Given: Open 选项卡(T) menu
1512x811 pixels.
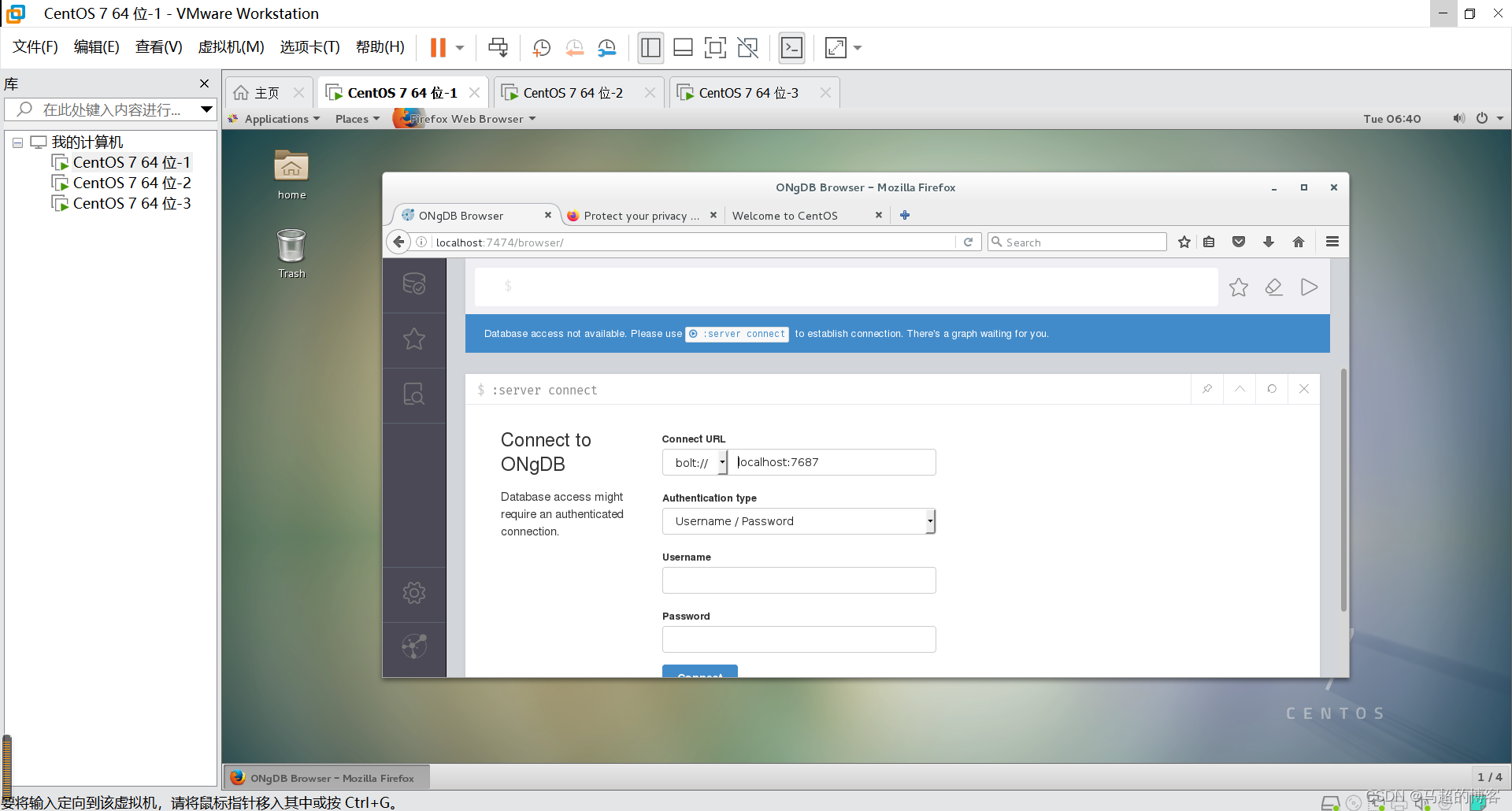Looking at the screenshot, I should (309, 47).
